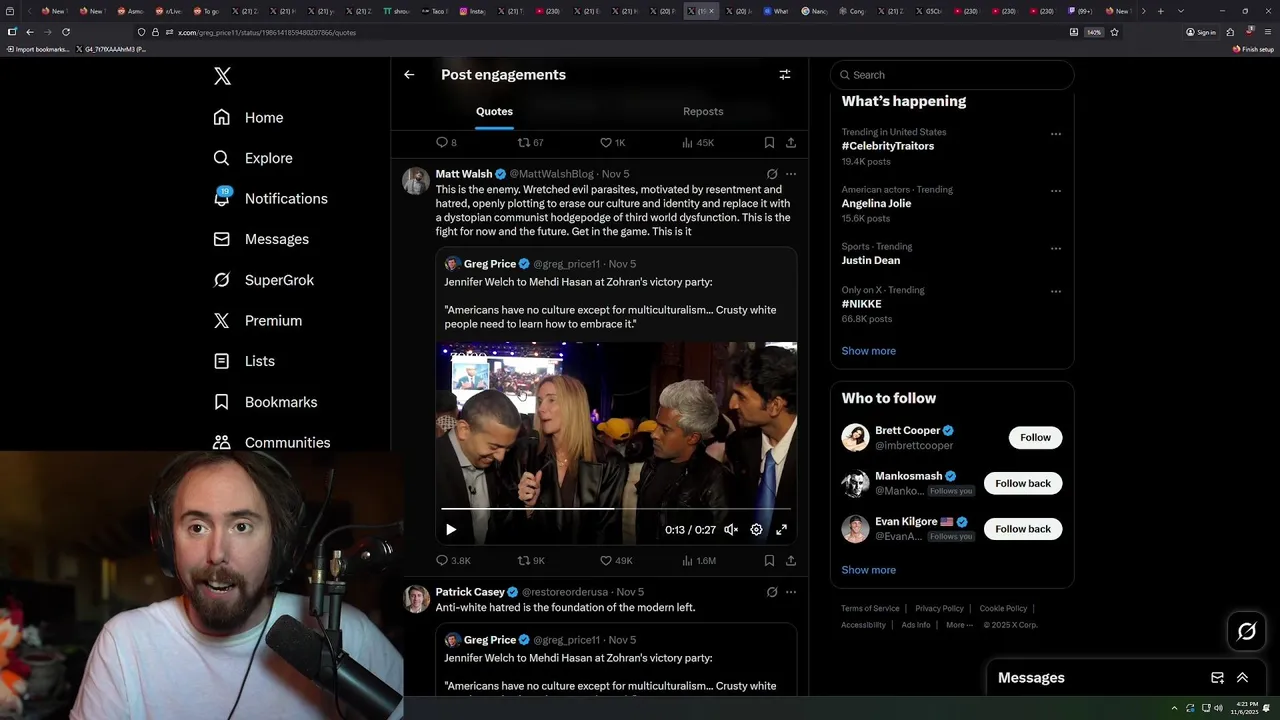The width and height of the screenshot is (1280, 720).
Task: Open more options for Angelina Jolie trend
Action: pos(1056,191)
